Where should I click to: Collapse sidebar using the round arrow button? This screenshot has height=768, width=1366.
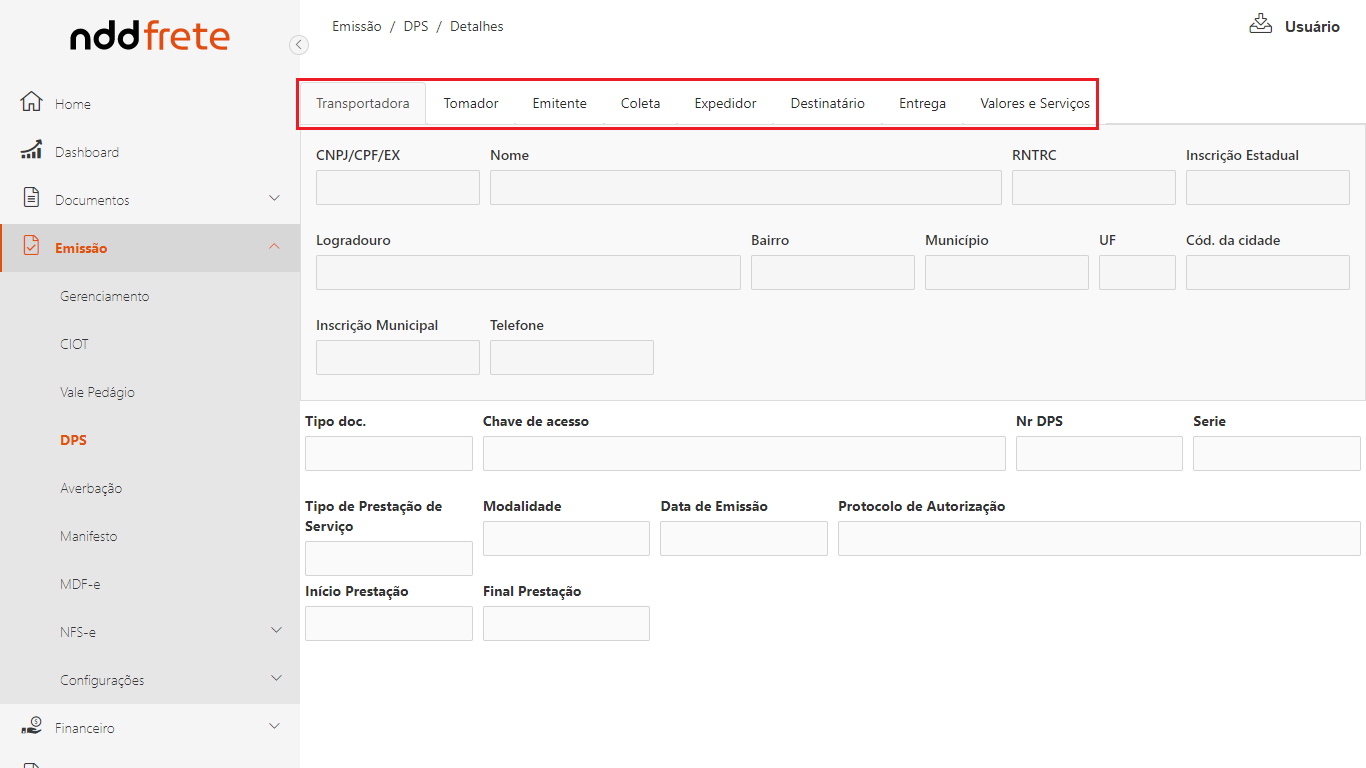298,45
